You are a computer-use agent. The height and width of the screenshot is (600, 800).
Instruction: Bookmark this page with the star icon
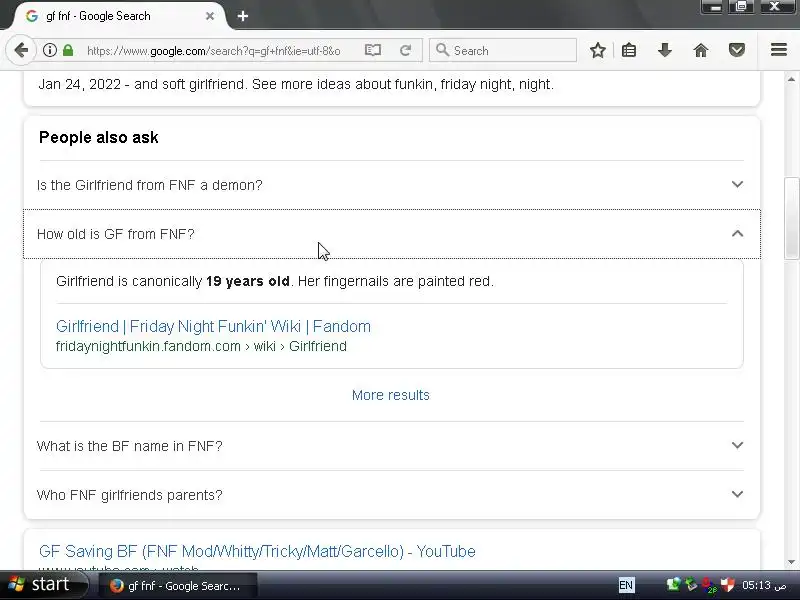597,51
